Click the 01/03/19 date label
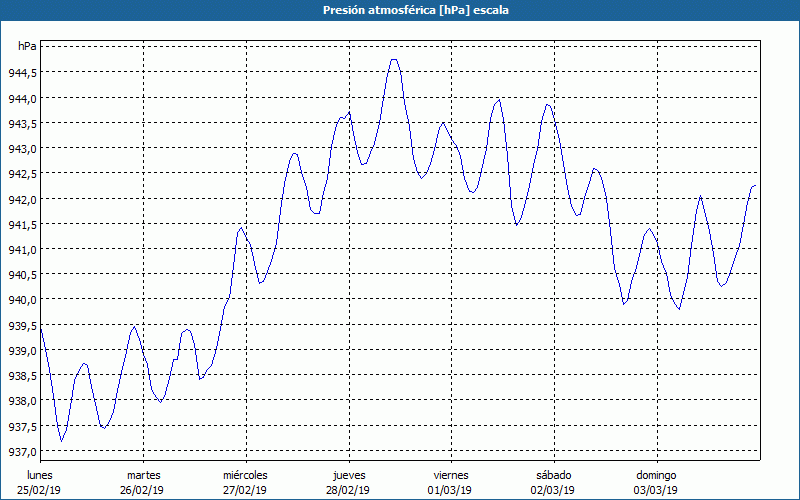This screenshot has height=500, width=800. (x=450, y=490)
